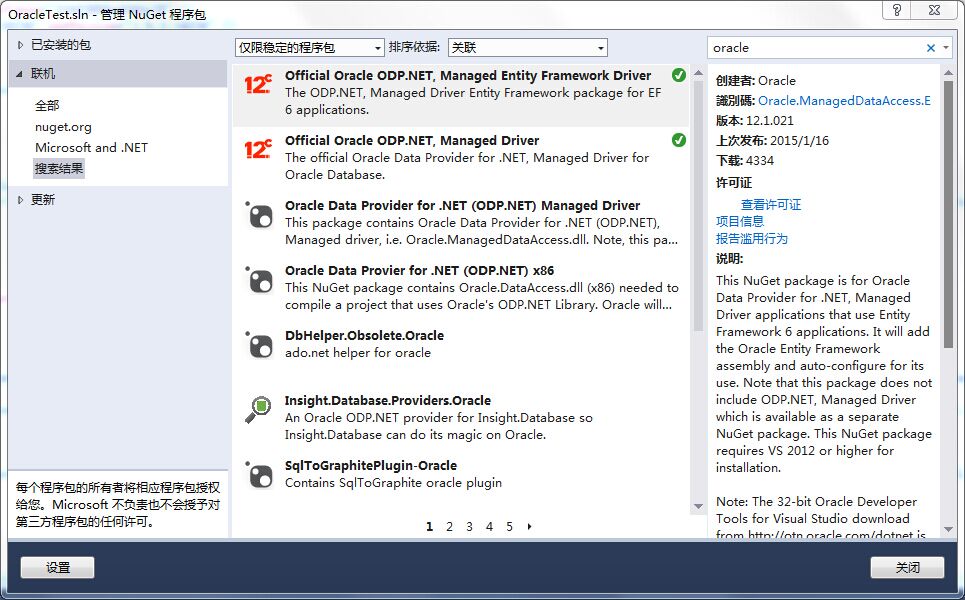The width and height of the screenshot is (965, 600).
Task: Click the Oracle 12c icon of Managed Entity Framework Driver
Action: point(258,84)
